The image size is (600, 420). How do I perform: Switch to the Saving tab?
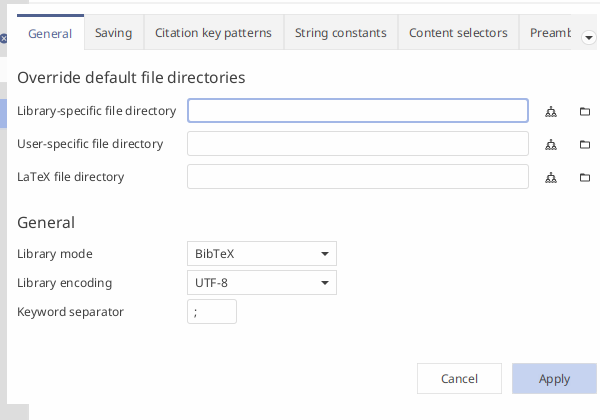tap(114, 33)
